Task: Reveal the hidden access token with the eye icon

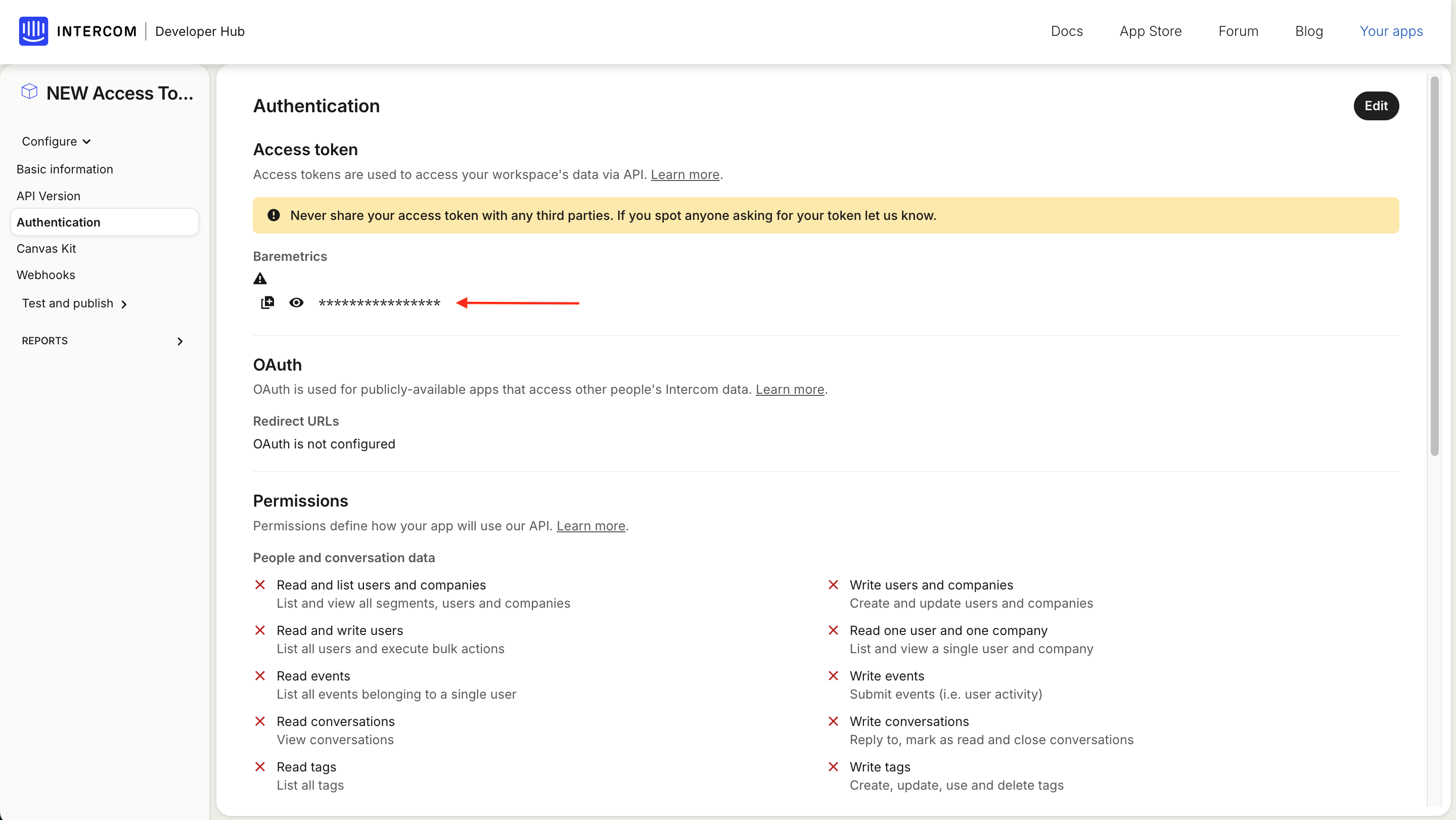Action: point(296,303)
